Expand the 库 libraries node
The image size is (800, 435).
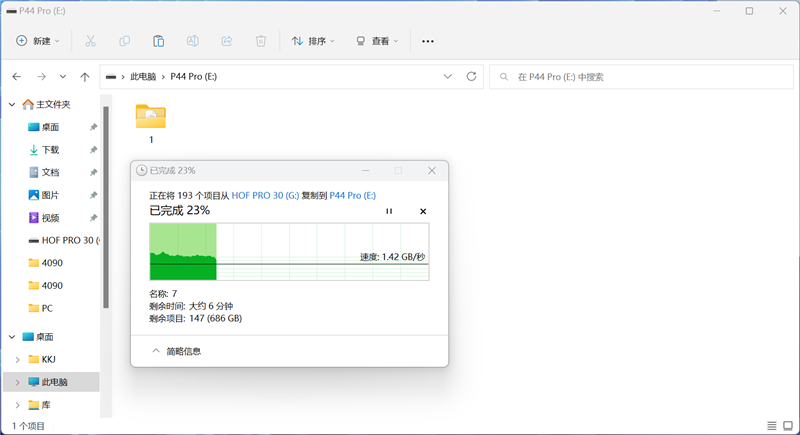(x=17, y=405)
